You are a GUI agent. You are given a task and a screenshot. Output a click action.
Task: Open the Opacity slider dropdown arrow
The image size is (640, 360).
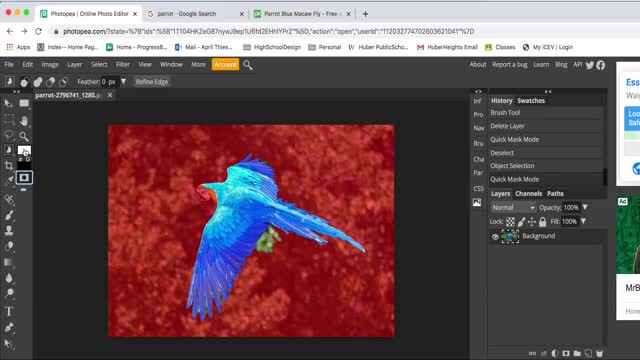coord(585,207)
